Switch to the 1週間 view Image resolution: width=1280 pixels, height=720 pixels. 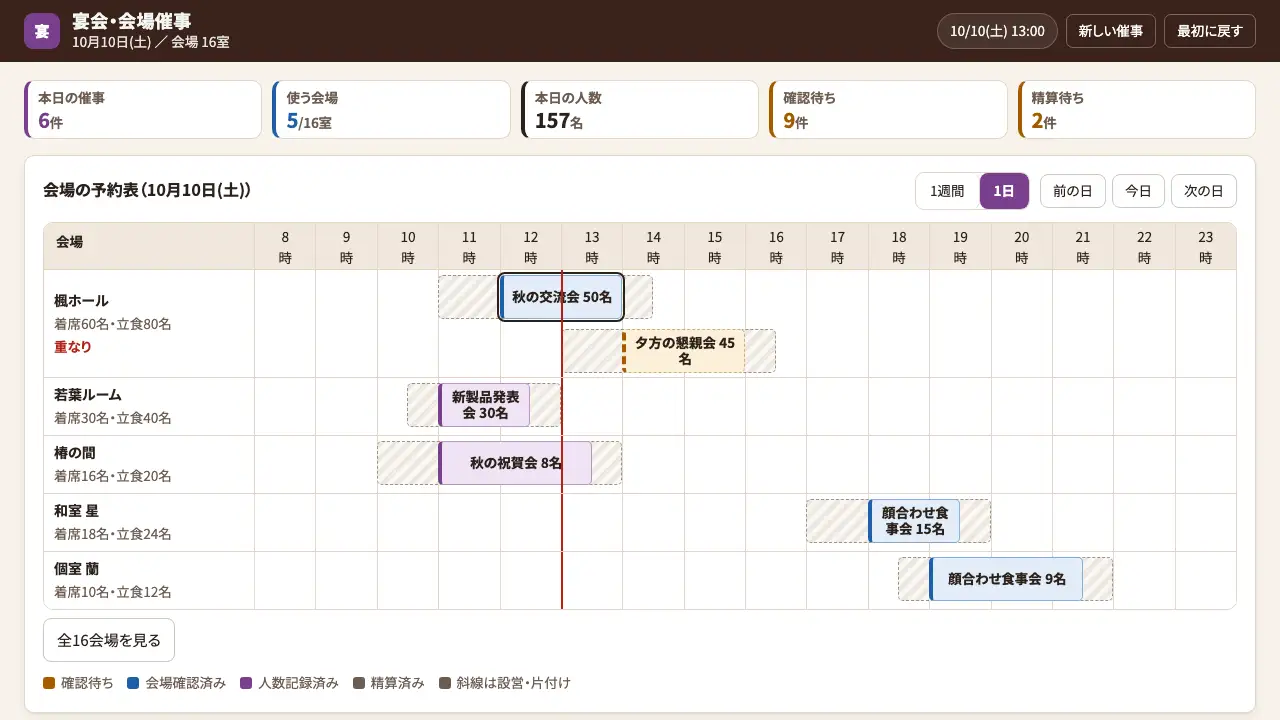point(947,191)
